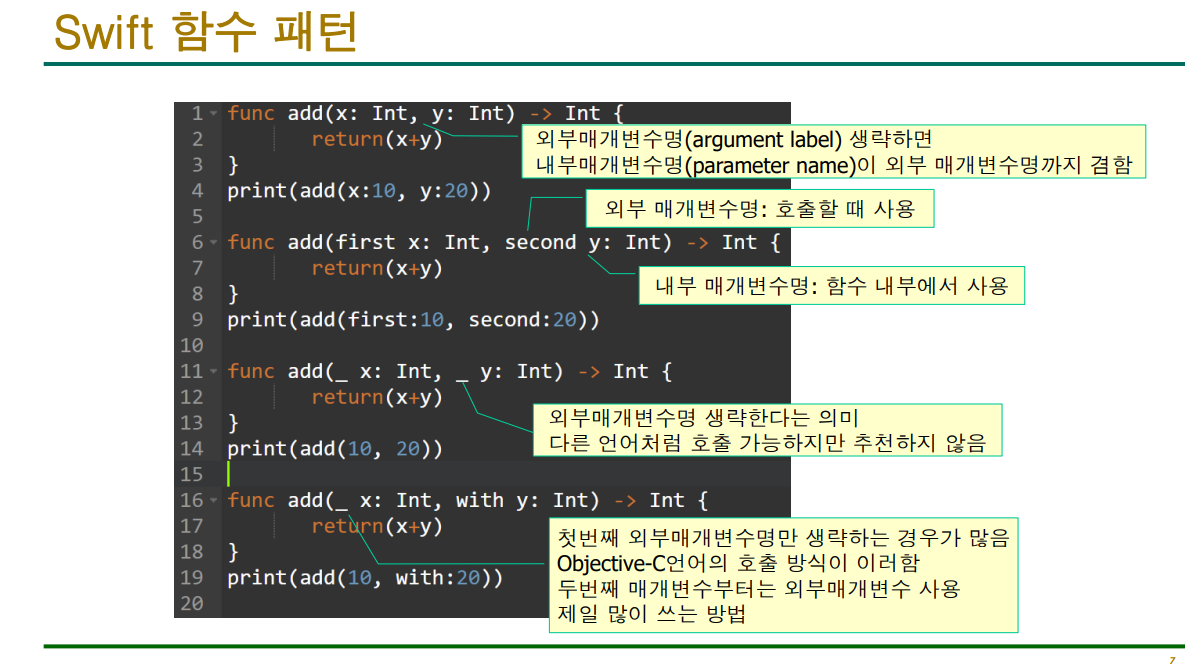Click line number 20 in the gutter
This screenshot has height=670, width=1191.
click(x=191, y=604)
